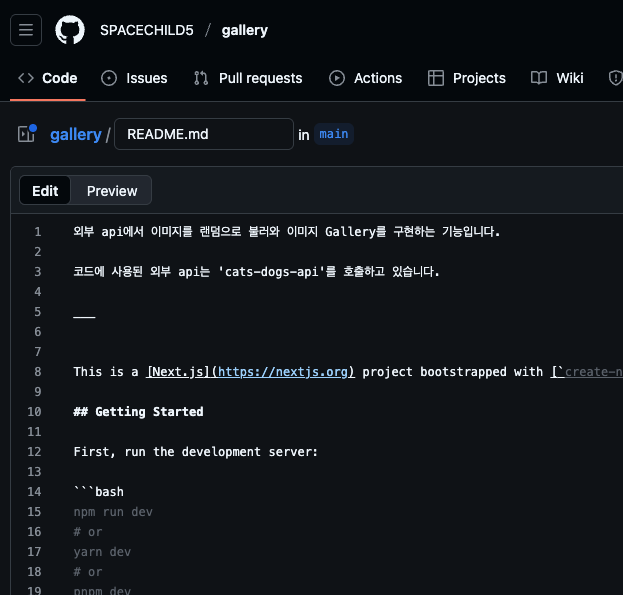Viewport: 623px width, 595px height.
Task: Switch to the Preview mode
Action: point(112,191)
